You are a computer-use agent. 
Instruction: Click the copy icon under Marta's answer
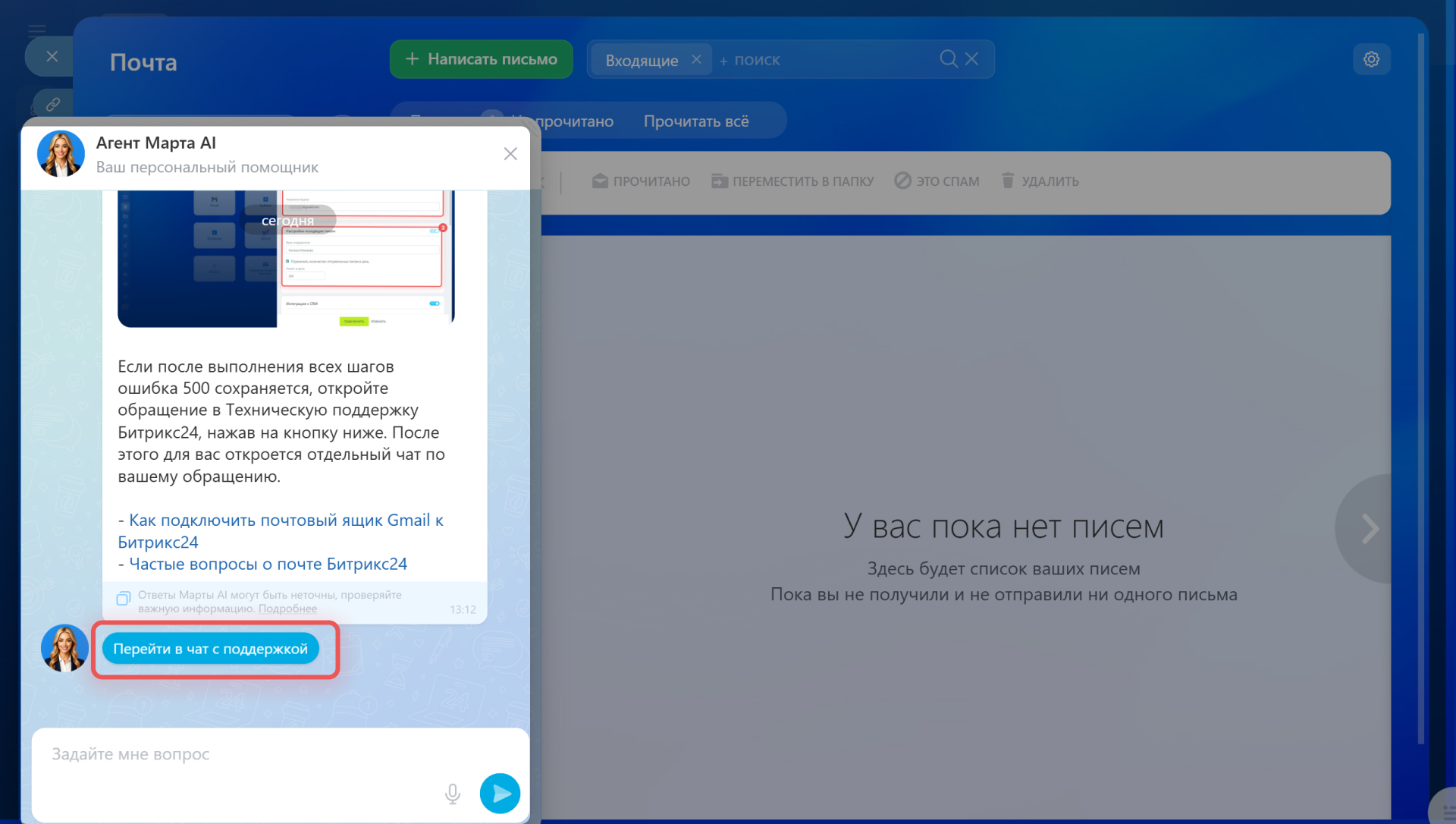[123, 599]
